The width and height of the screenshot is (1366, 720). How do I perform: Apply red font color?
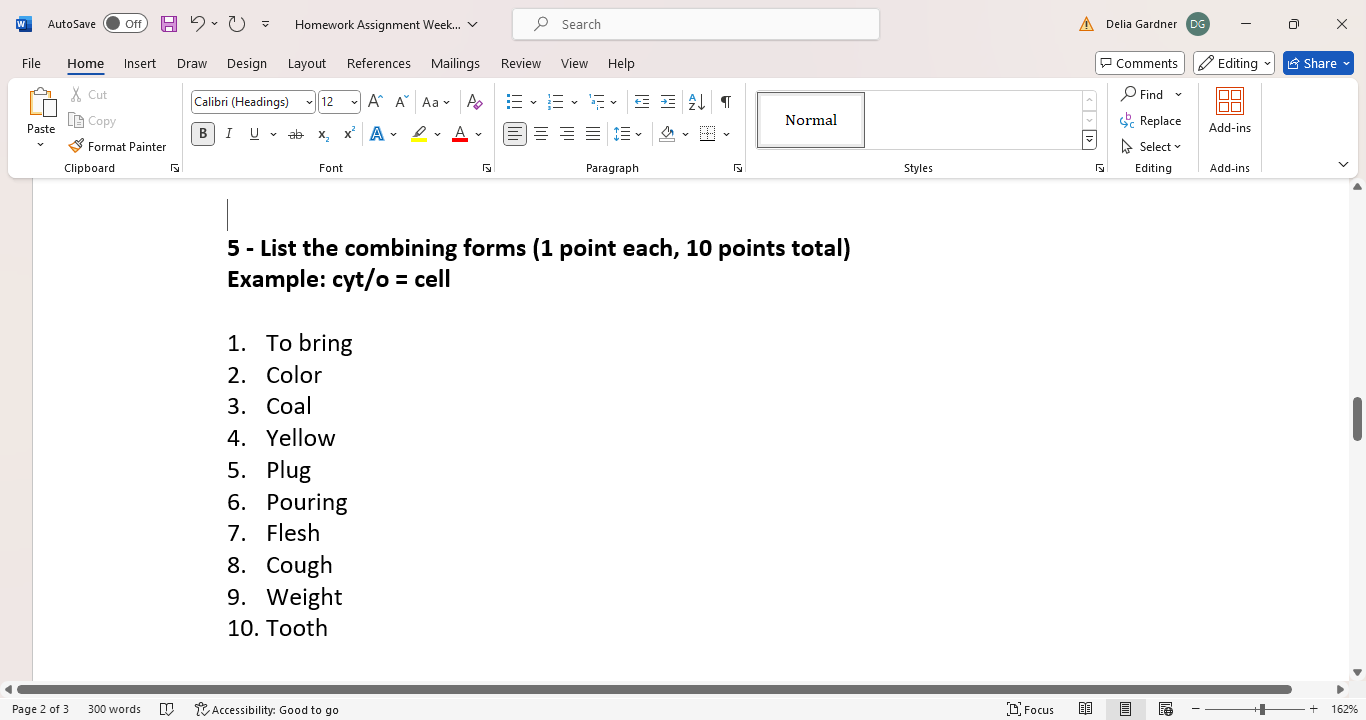click(460, 134)
